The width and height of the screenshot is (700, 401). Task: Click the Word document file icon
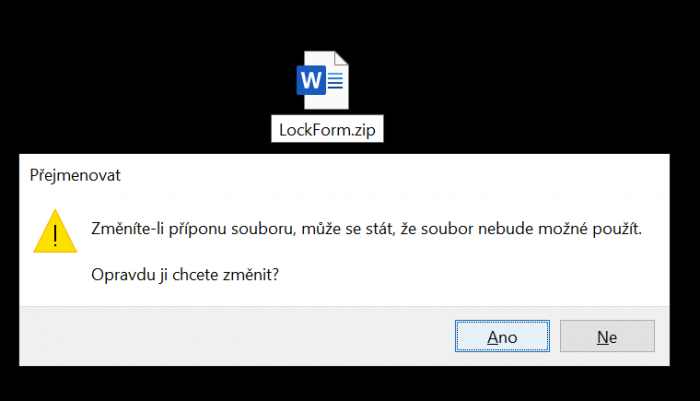323,80
